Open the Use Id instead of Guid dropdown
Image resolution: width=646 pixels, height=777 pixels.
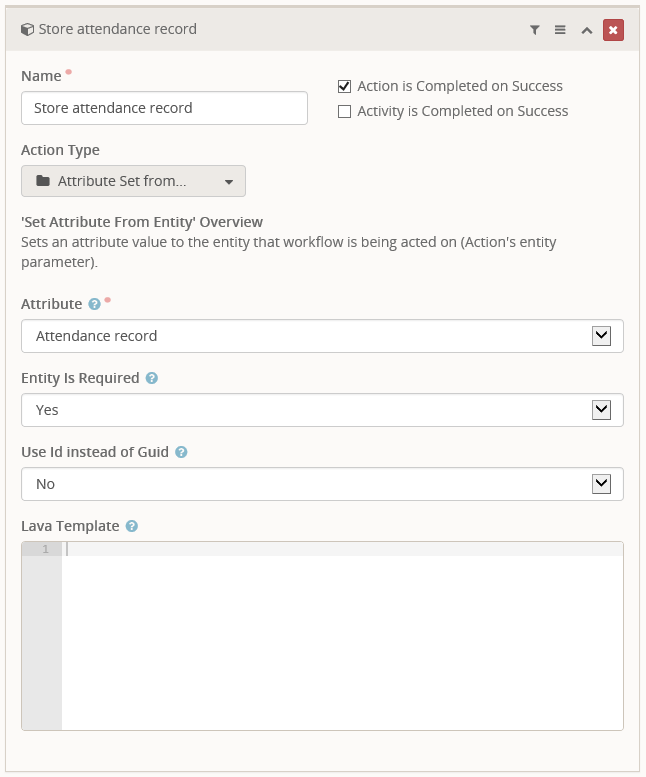pyautogui.click(x=322, y=484)
